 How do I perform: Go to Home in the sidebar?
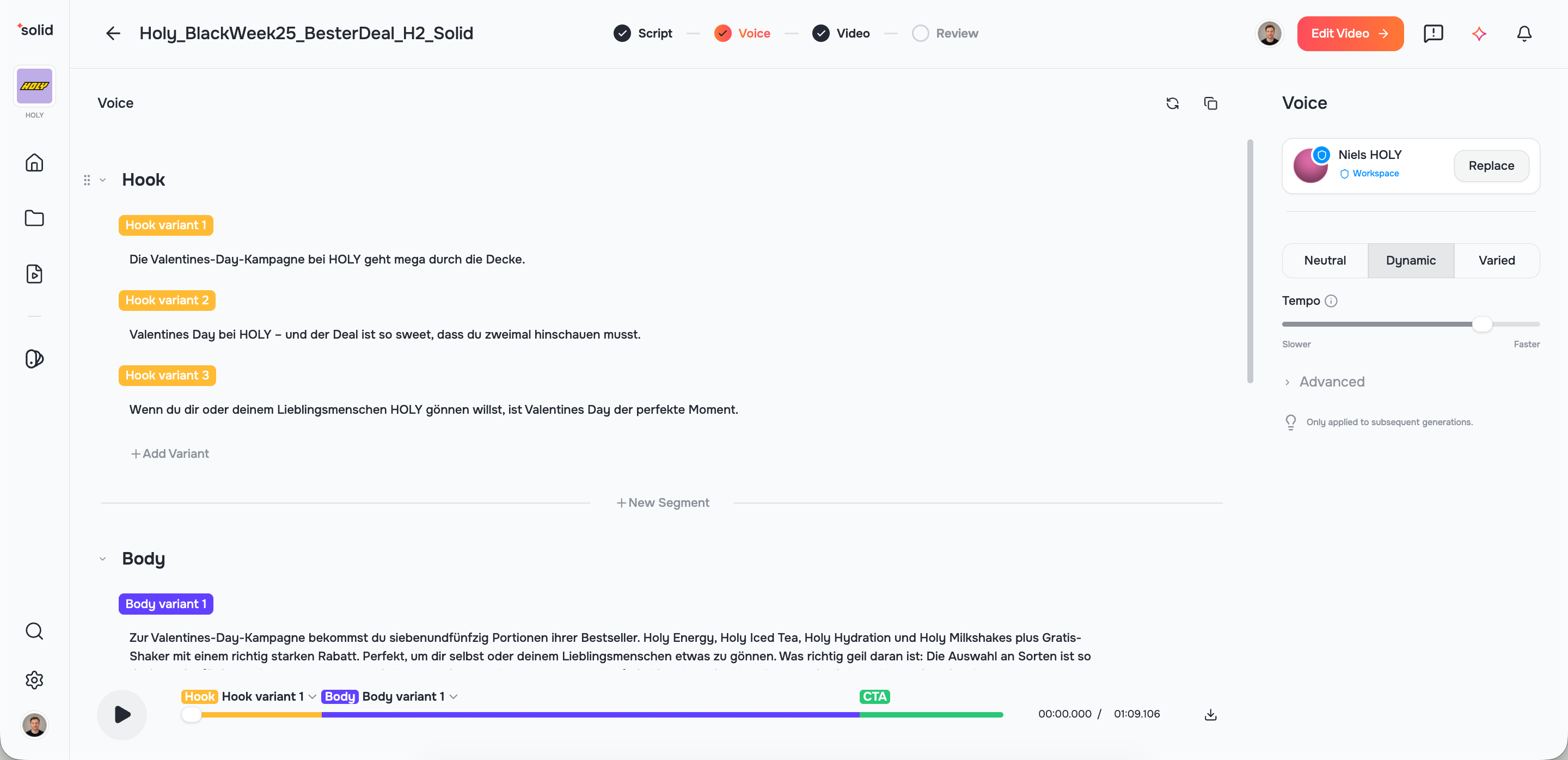point(35,162)
